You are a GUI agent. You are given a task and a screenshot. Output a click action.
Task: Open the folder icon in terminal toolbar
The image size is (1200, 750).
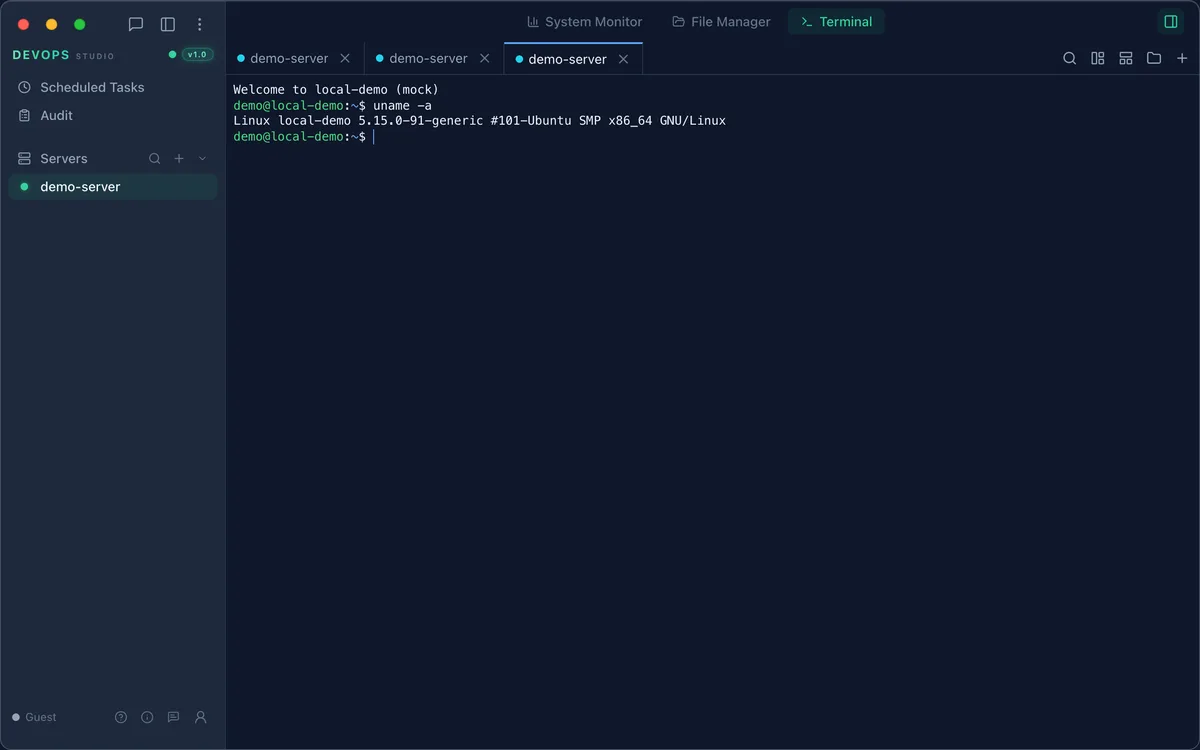(x=1153, y=59)
